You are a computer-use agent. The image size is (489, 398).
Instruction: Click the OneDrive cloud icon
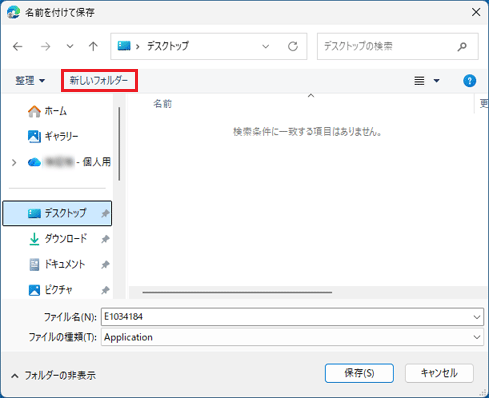pos(34,162)
